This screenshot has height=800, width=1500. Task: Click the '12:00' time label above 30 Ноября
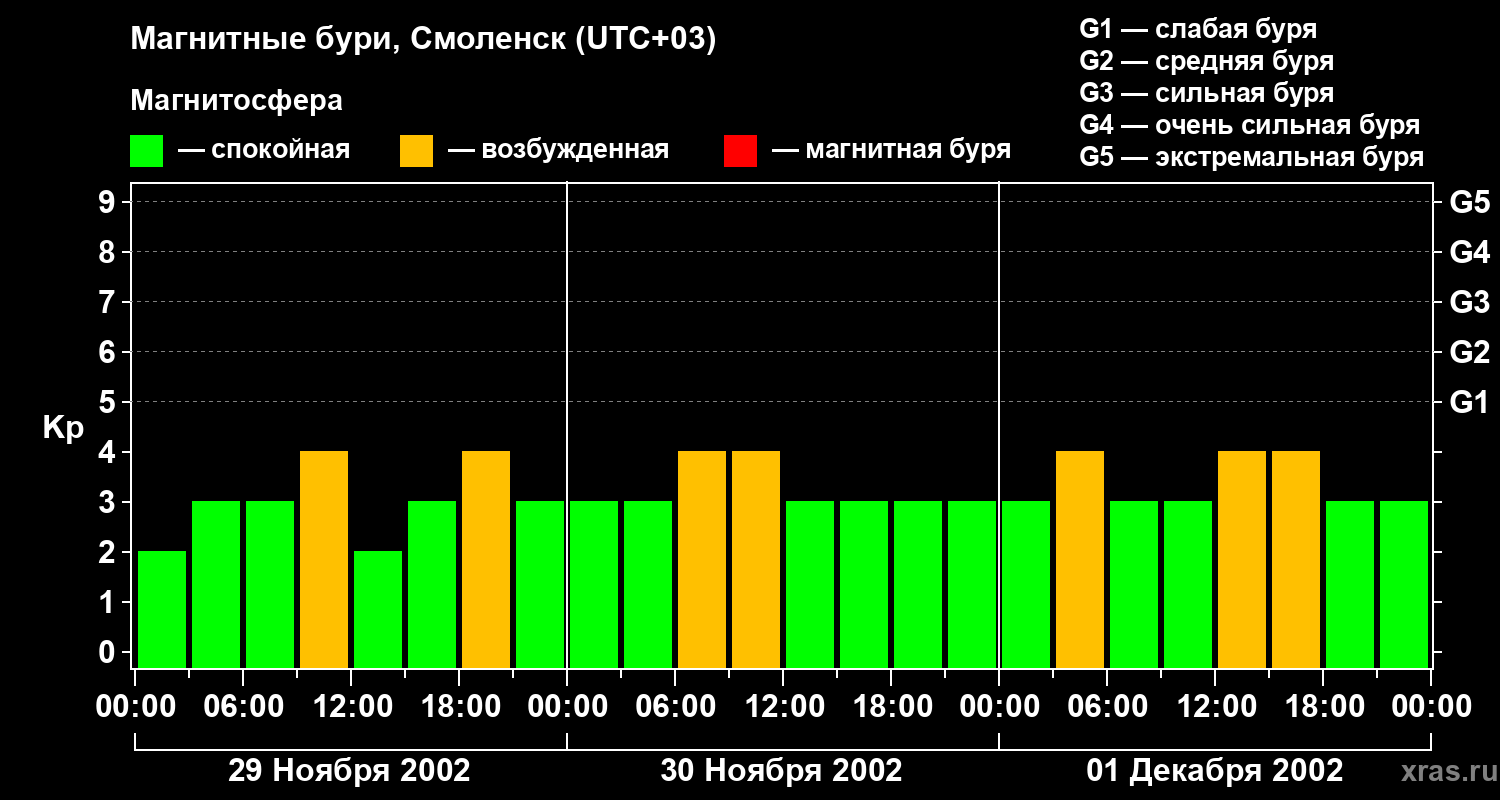point(783,707)
